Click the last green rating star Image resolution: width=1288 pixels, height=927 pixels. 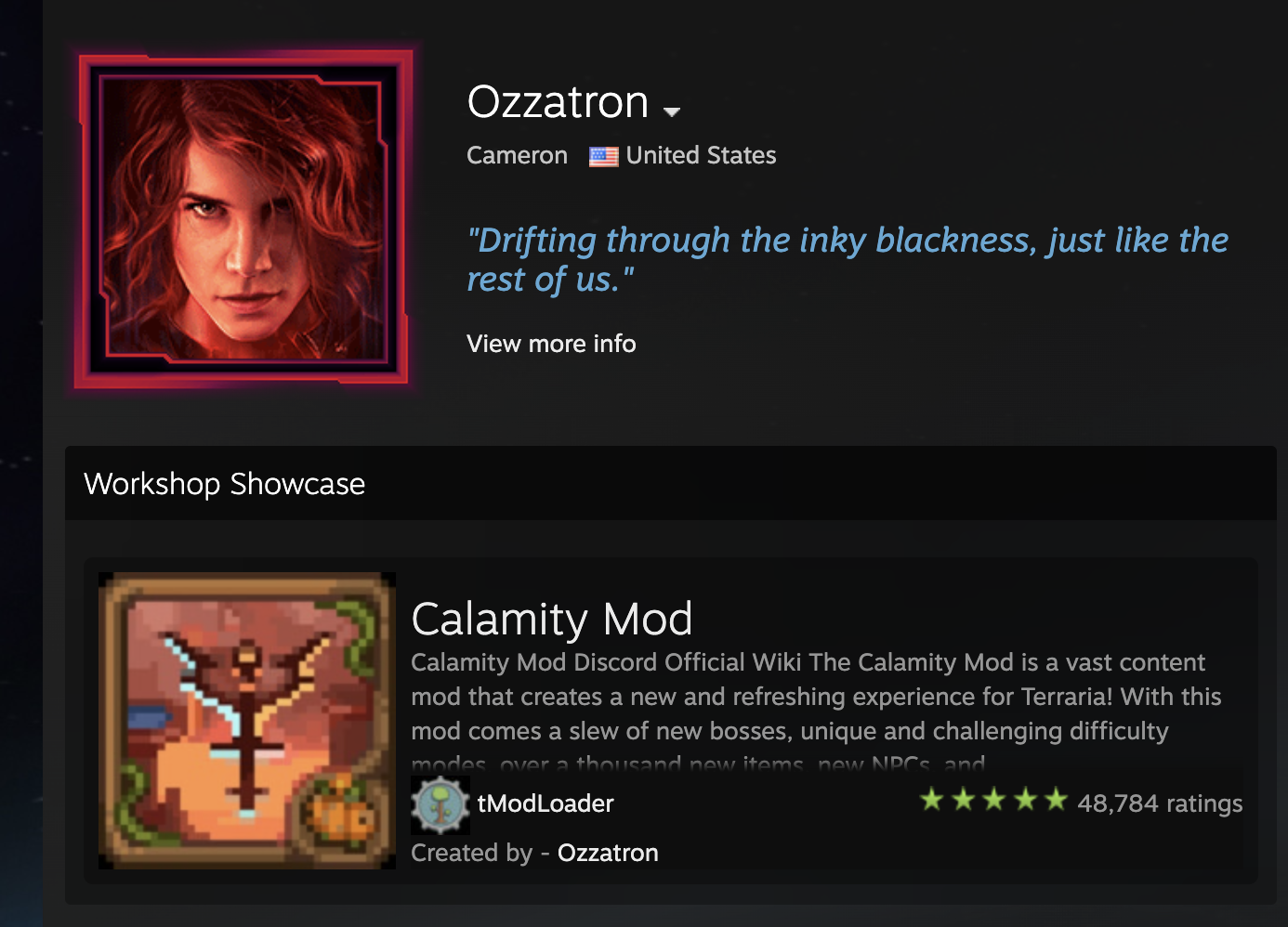(x=1057, y=800)
